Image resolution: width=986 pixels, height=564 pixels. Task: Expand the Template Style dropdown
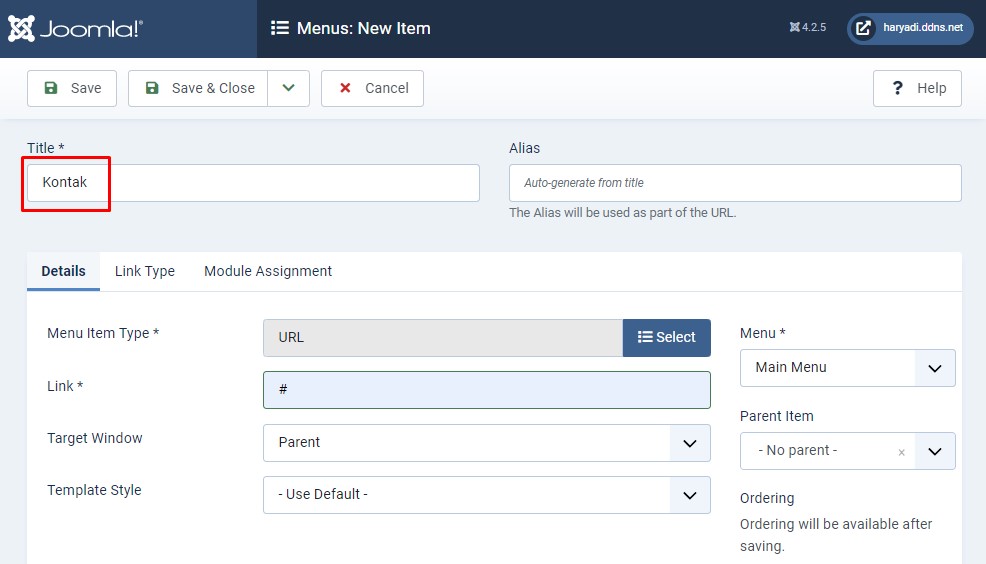tap(486, 495)
